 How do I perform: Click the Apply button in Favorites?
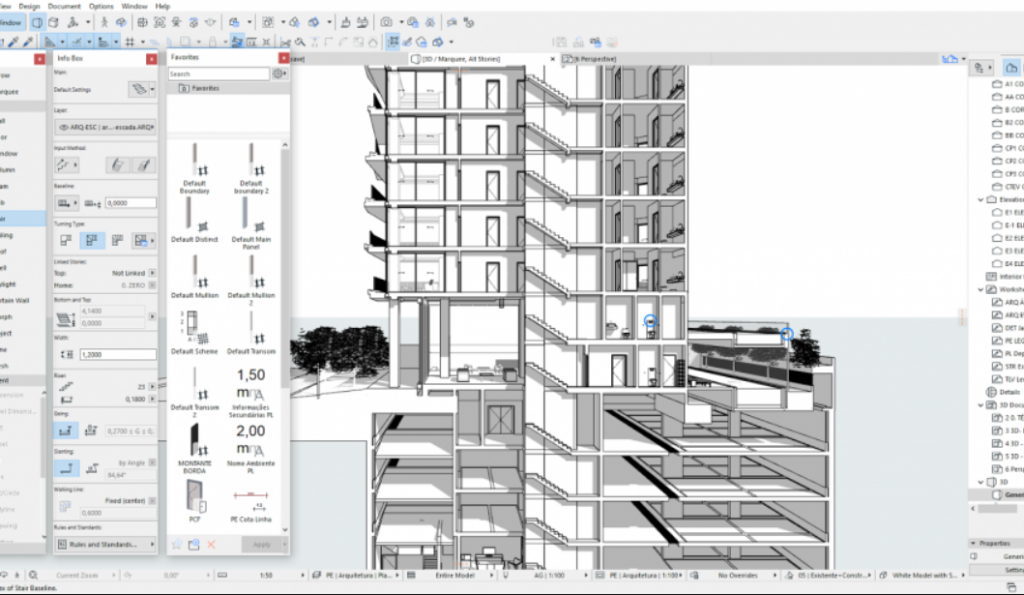click(x=260, y=544)
